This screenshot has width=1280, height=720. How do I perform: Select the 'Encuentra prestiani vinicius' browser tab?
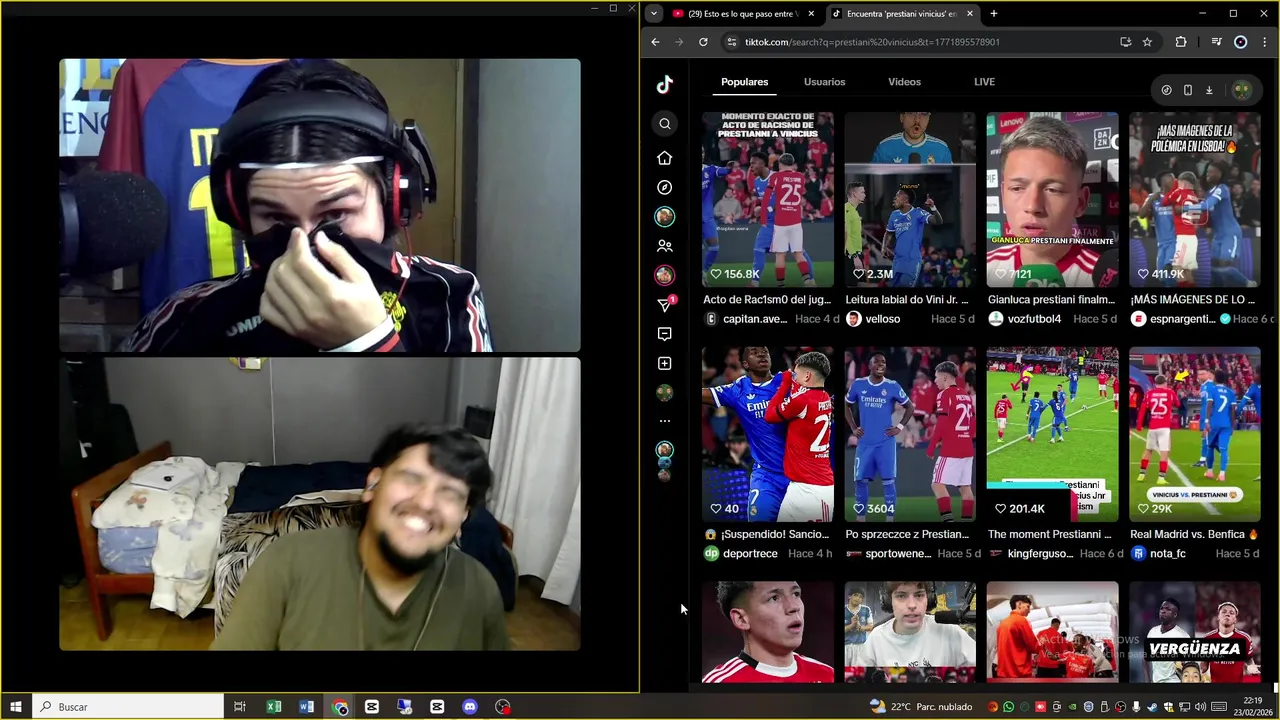[x=903, y=14]
